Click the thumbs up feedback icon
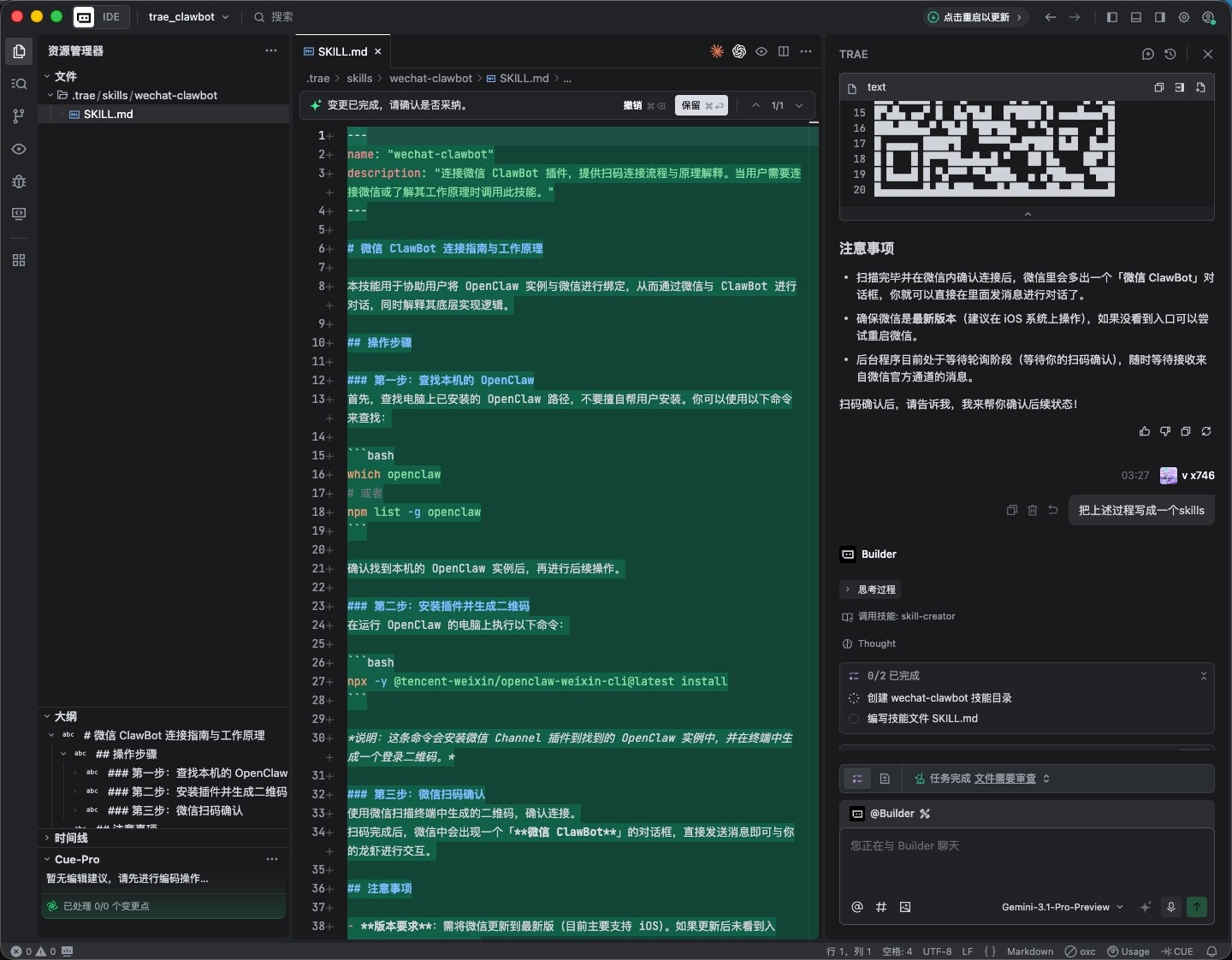 pos(1145,431)
